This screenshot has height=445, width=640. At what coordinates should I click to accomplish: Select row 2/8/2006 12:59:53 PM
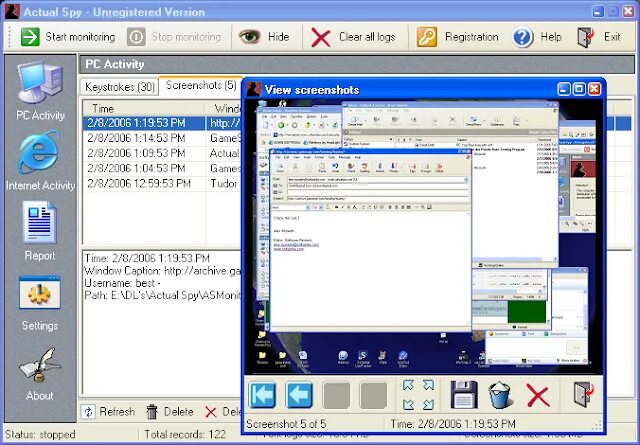(x=162, y=183)
